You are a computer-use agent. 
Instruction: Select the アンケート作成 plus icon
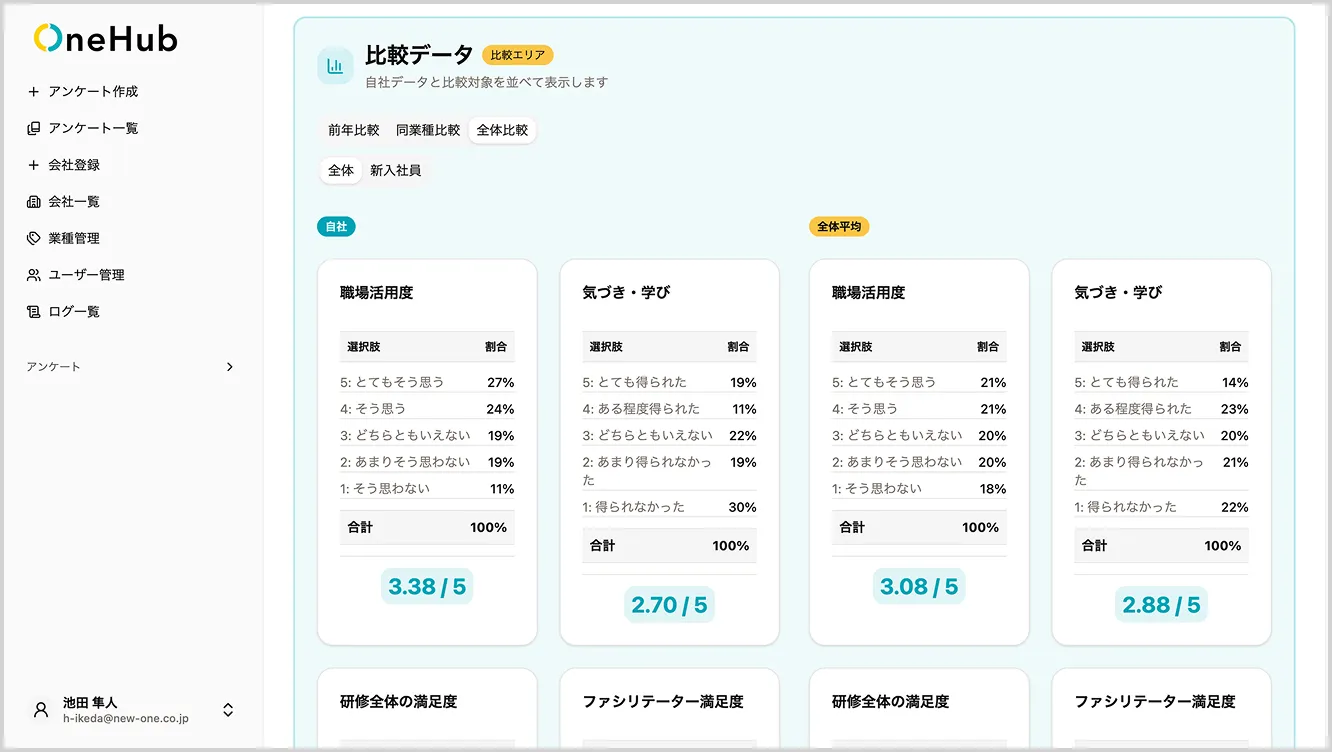tap(35, 91)
